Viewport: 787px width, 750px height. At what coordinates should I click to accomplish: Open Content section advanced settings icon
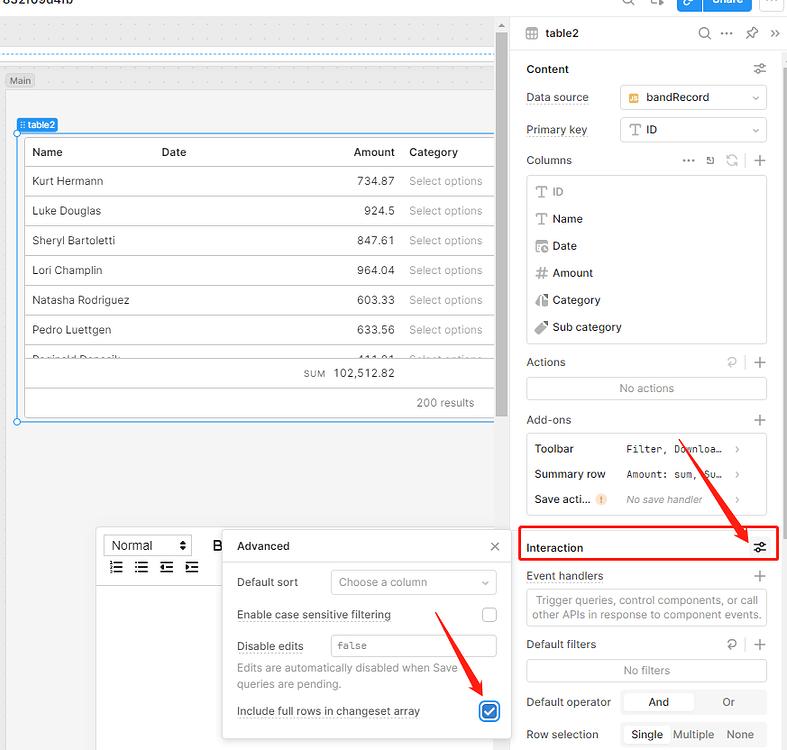pyautogui.click(x=760, y=69)
